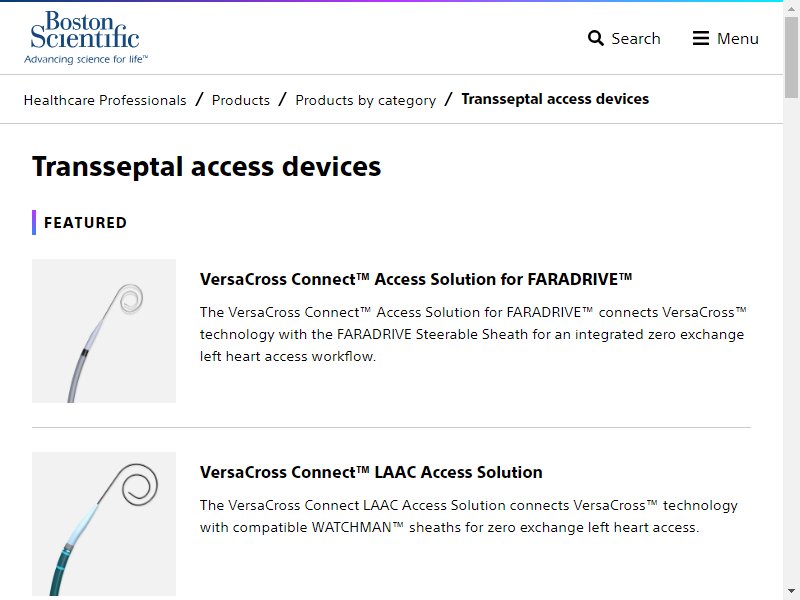Open the Menu label in header
Screen dimensions: 800x600
[738, 38]
